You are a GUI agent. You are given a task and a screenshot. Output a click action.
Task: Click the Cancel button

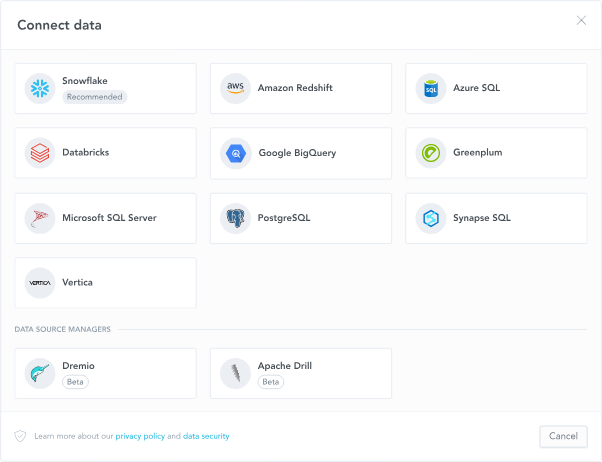[x=563, y=436]
